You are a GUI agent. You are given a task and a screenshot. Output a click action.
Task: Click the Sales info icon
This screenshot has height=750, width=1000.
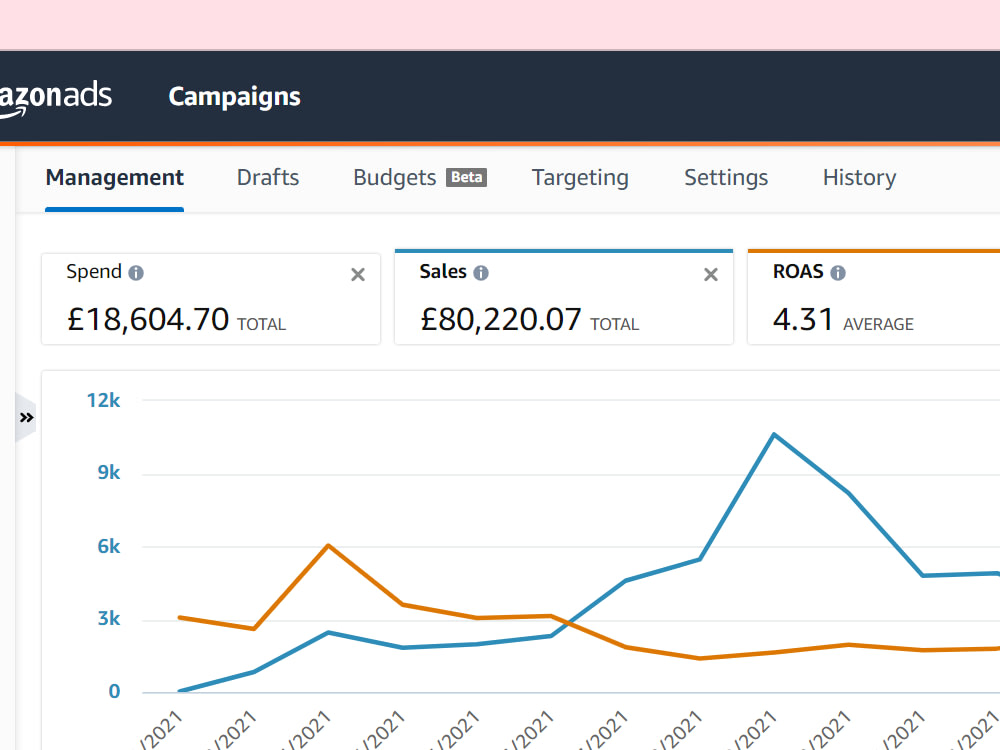point(481,273)
